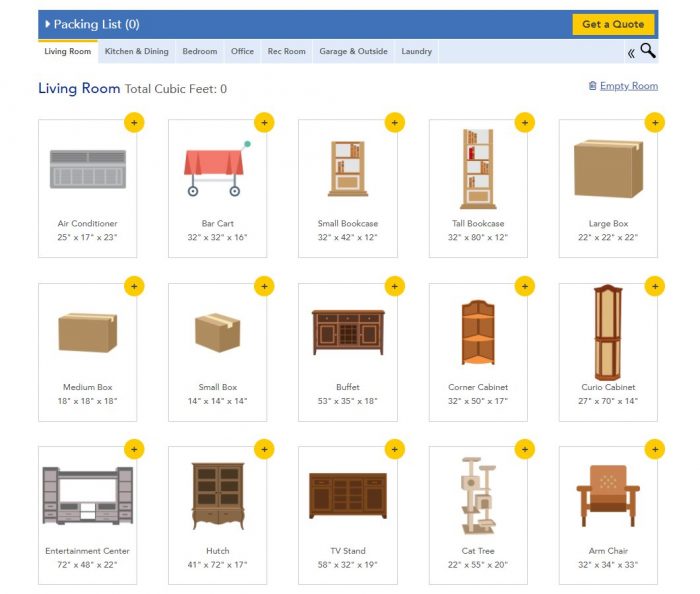This screenshot has width=700, height=594.
Task: Go to the Laundry tab
Action: (416, 51)
